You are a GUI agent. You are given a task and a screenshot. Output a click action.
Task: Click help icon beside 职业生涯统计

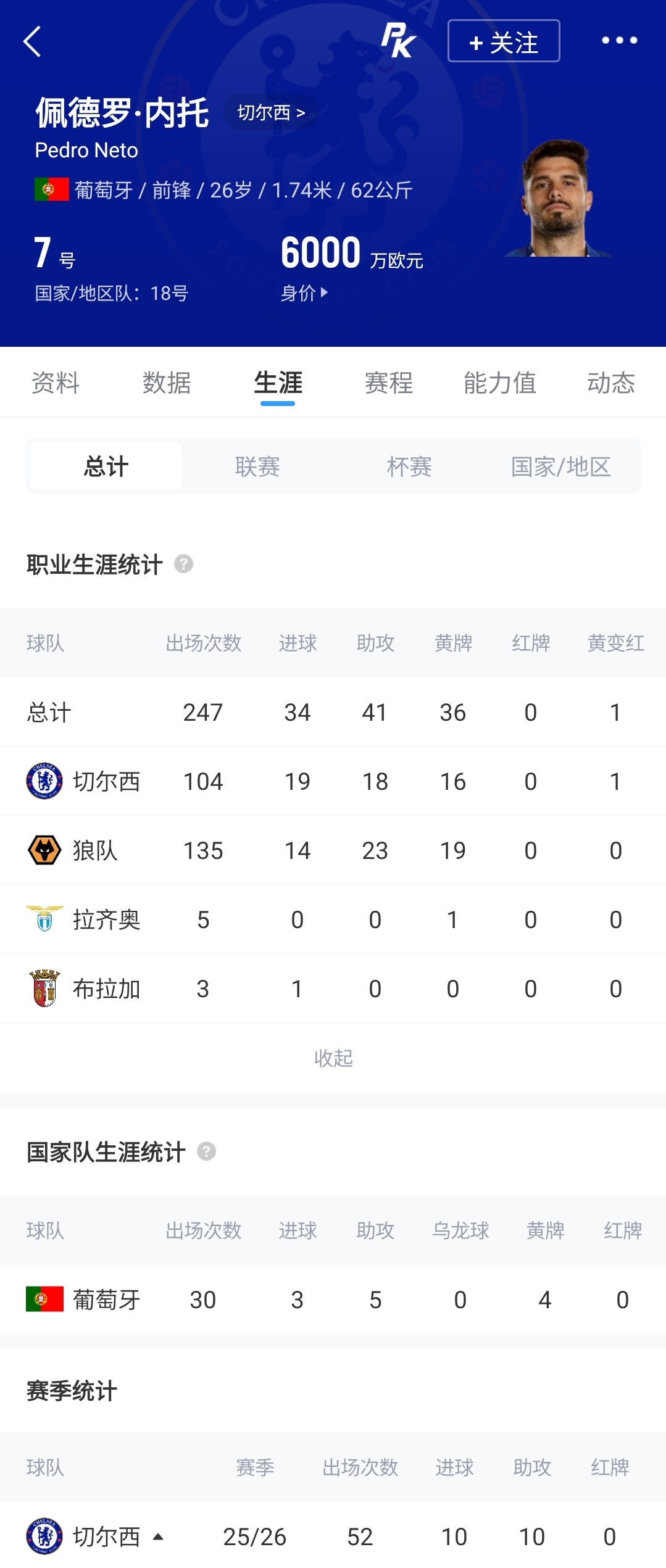pos(183,564)
